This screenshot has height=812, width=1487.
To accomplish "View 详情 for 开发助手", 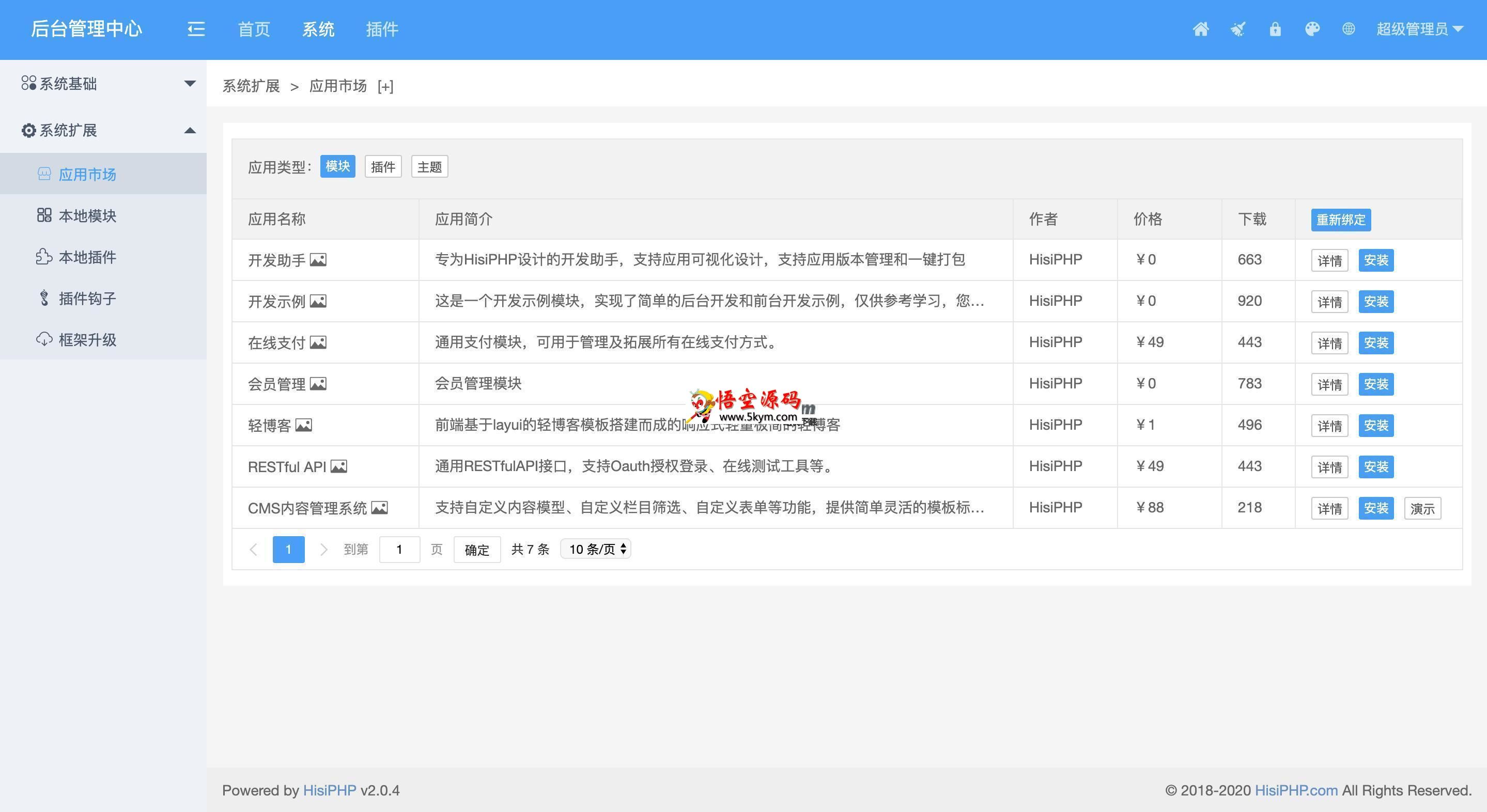I will pyautogui.click(x=1329, y=260).
